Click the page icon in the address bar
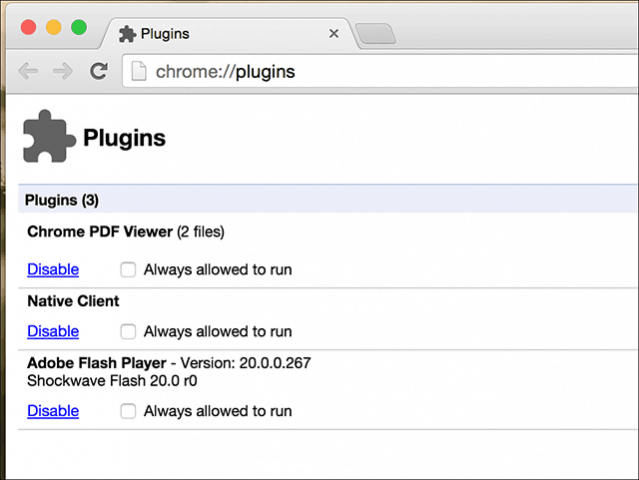 coord(139,71)
